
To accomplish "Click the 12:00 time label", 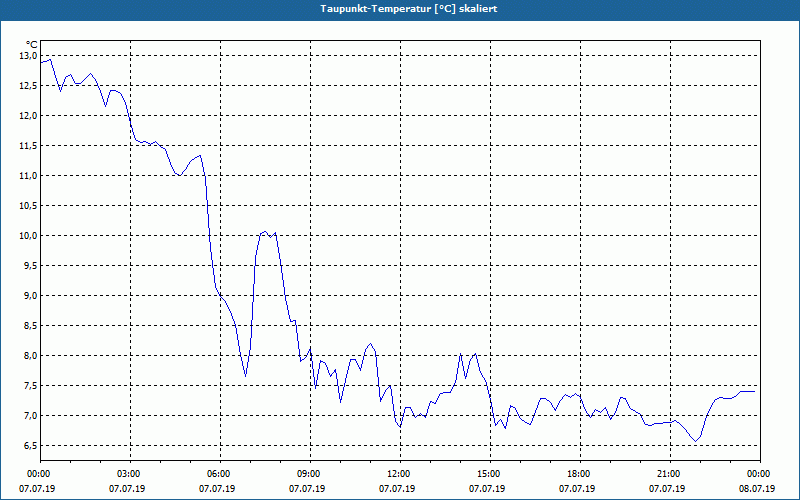I will 401,474.
